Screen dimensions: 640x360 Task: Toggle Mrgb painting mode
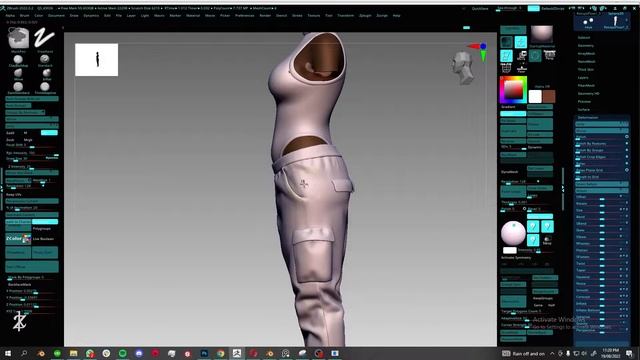click(x=28, y=140)
